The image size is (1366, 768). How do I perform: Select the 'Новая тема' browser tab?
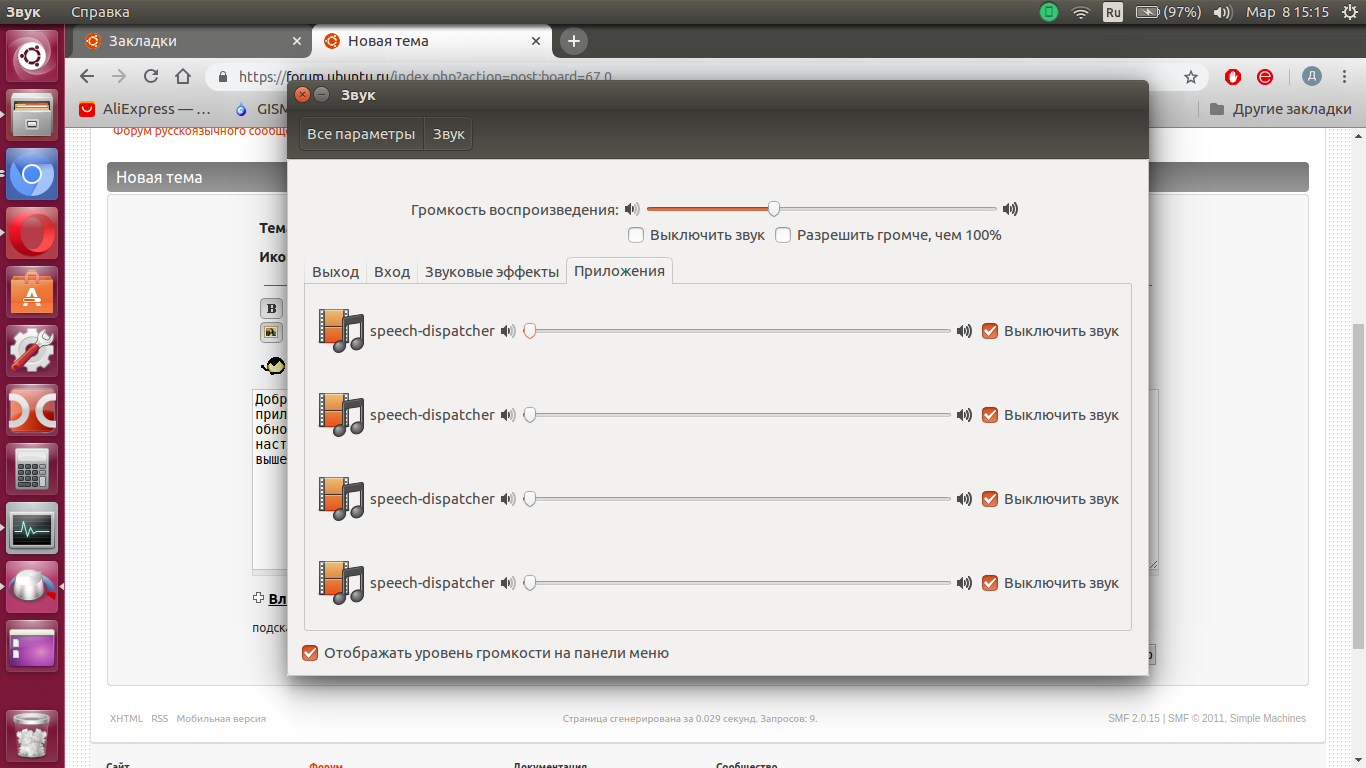click(431, 41)
